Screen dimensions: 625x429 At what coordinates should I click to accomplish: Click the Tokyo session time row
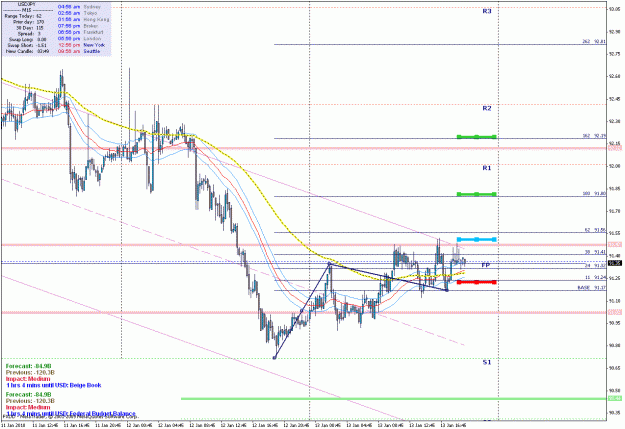click(x=78, y=13)
